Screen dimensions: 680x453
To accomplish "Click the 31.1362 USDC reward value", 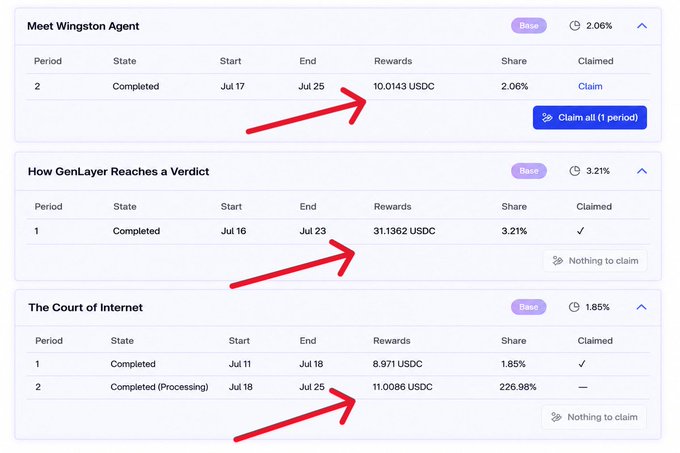I will tap(404, 231).
